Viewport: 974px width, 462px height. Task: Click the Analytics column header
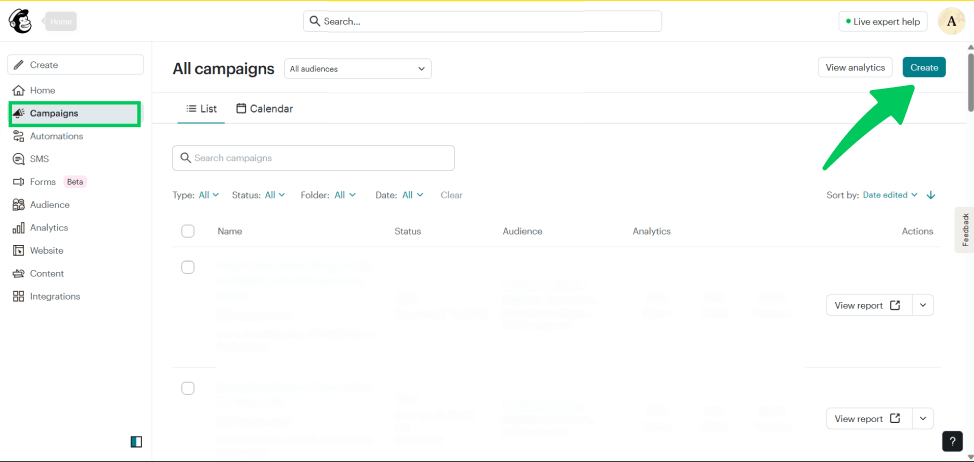coord(652,231)
